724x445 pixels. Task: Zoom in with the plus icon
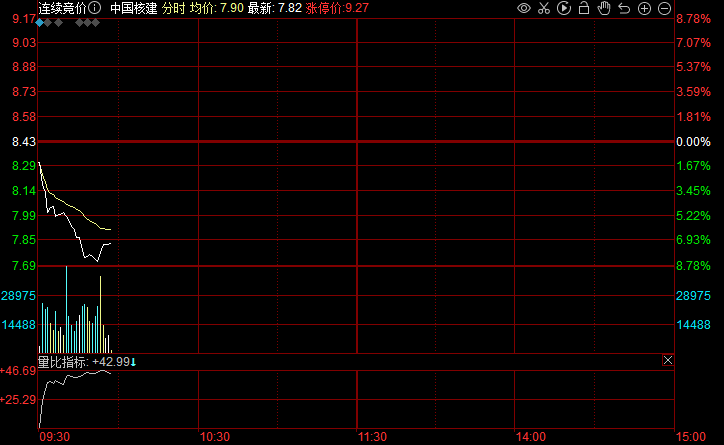[644, 8]
